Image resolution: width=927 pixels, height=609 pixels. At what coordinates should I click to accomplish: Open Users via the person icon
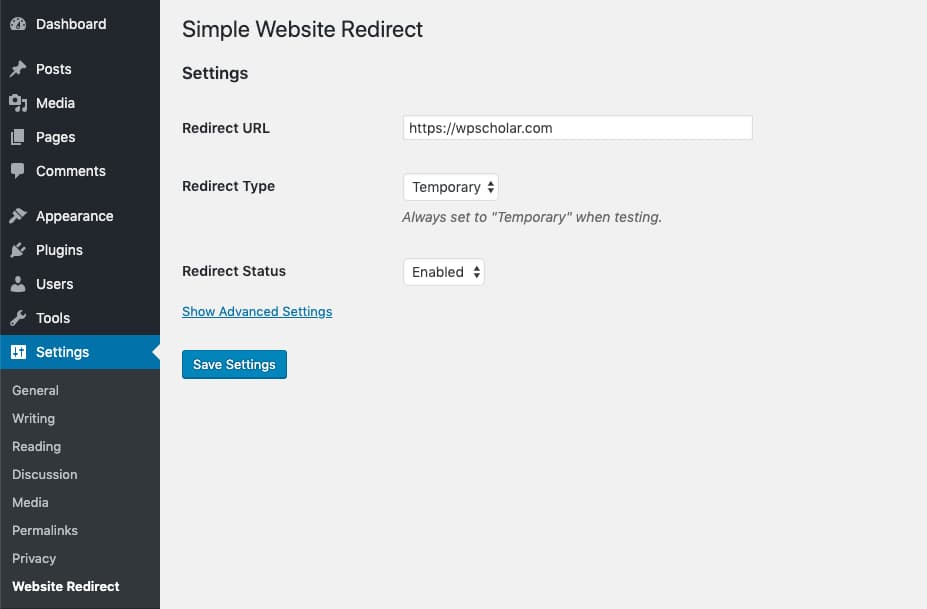(x=20, y=284)
